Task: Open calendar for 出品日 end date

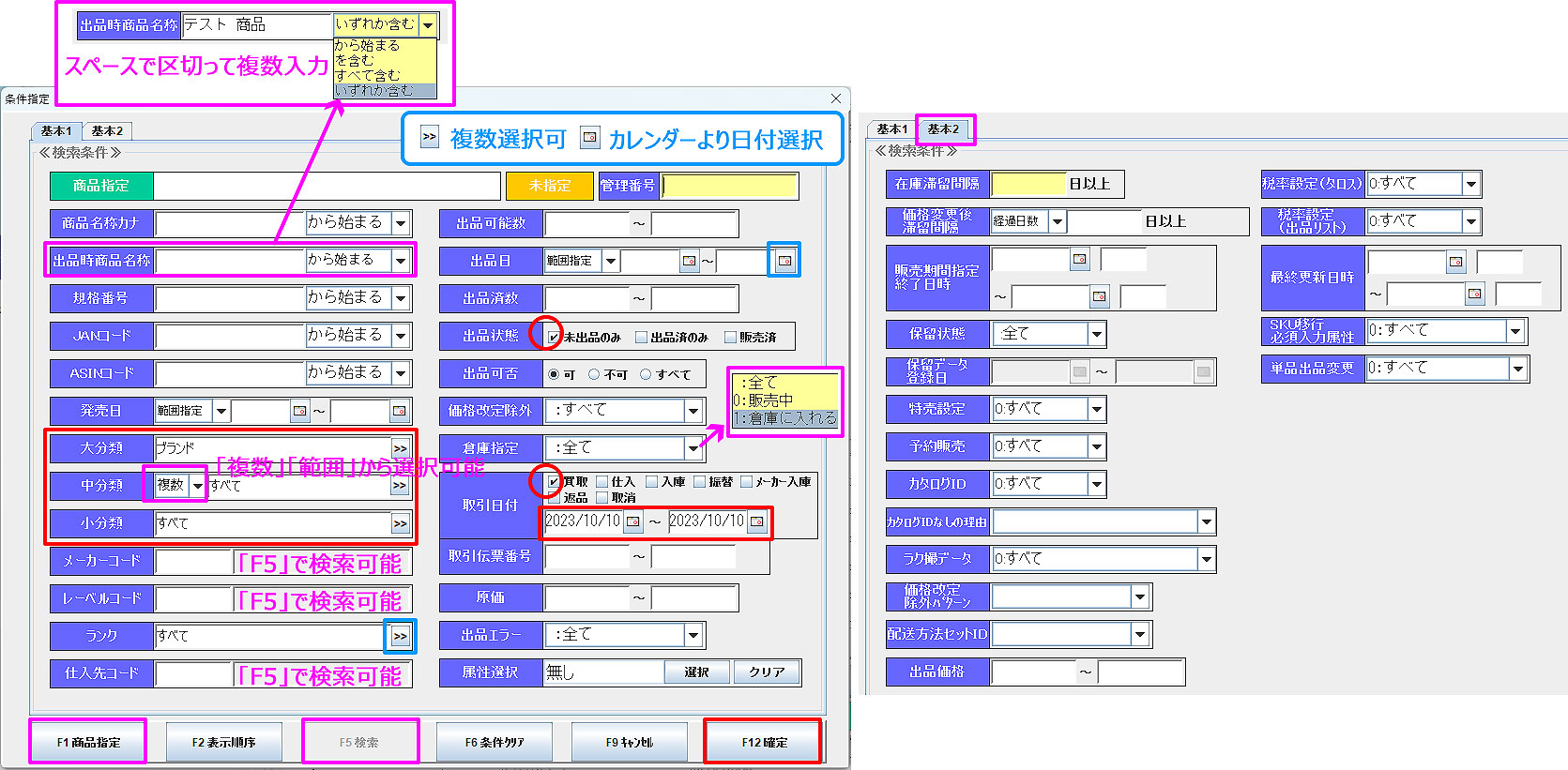Action: tap(784, 261)
